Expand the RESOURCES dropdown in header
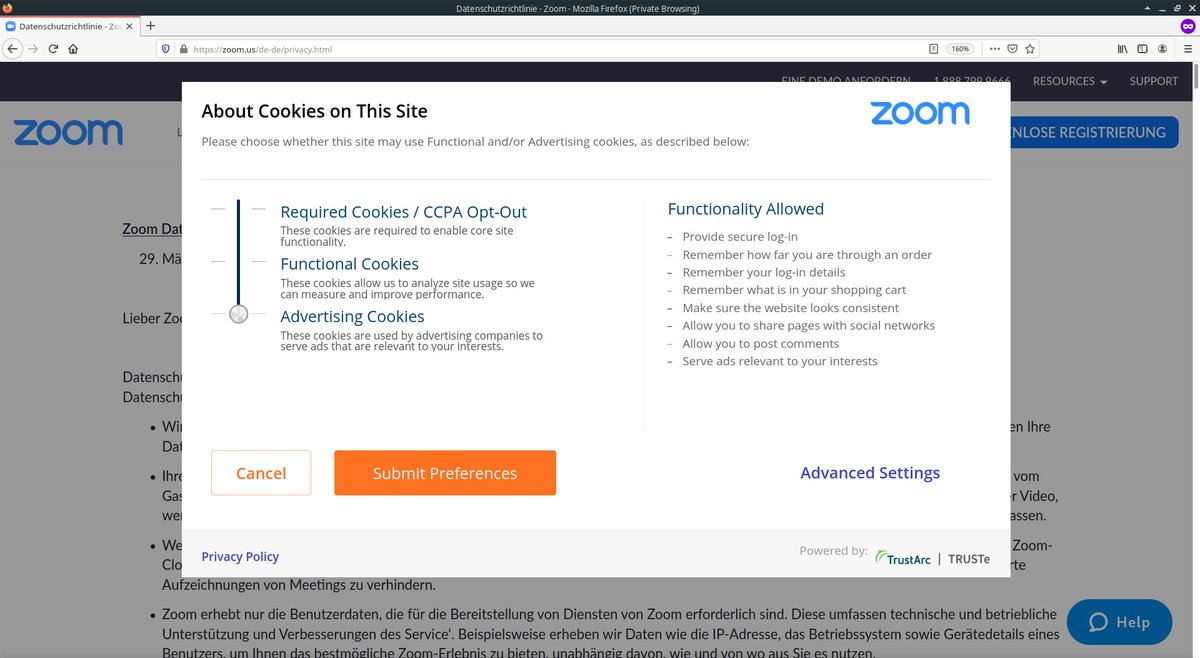 click(1069, 81)
